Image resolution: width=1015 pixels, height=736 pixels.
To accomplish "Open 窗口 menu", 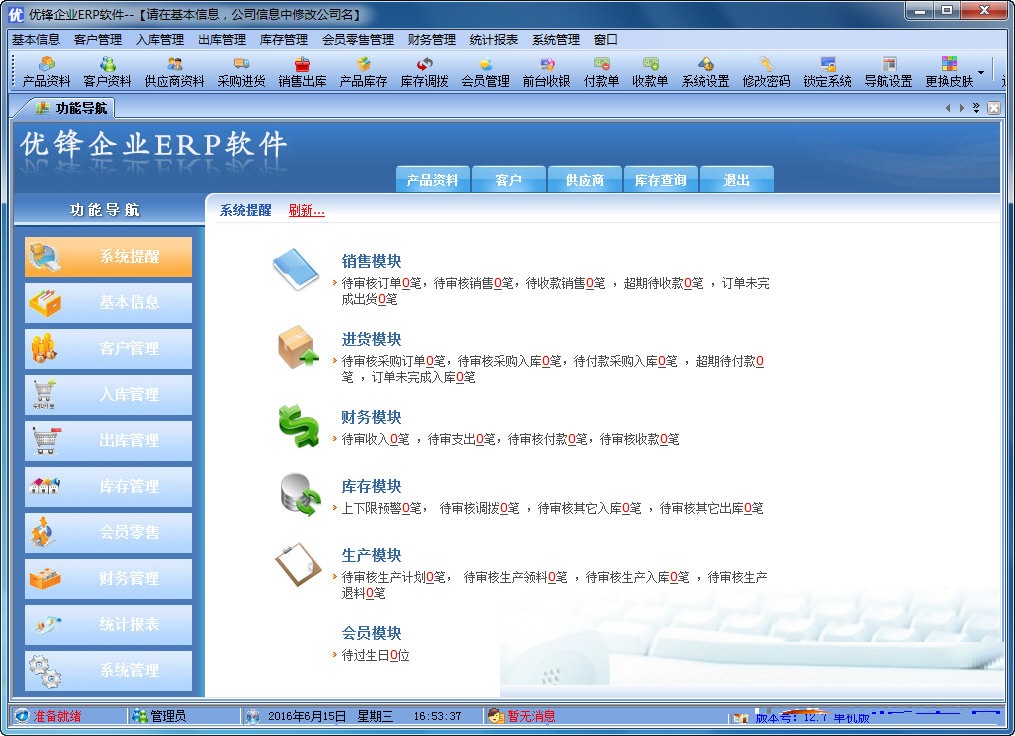I will tap(605, 39).
